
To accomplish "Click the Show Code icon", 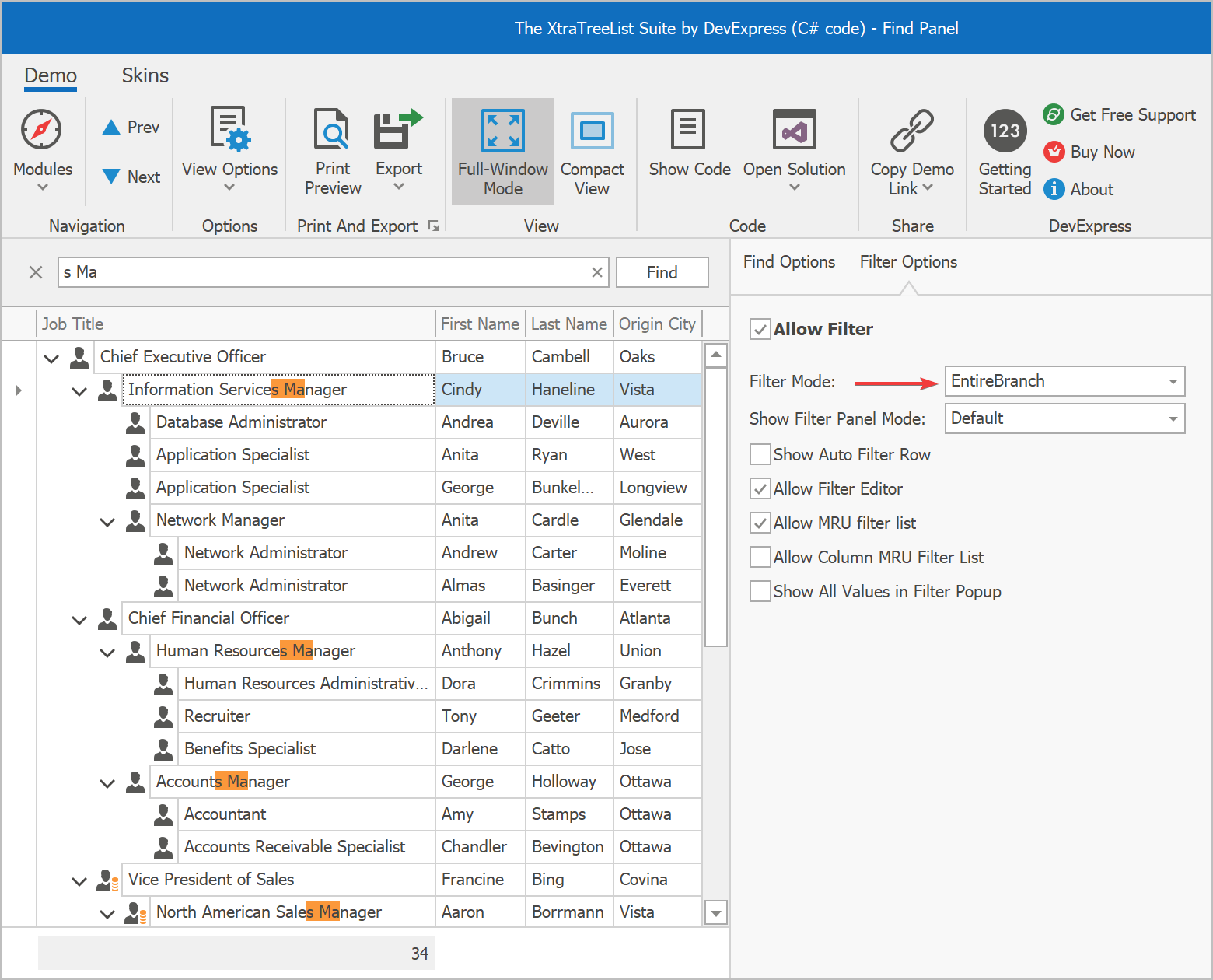I will coord(689,130).
